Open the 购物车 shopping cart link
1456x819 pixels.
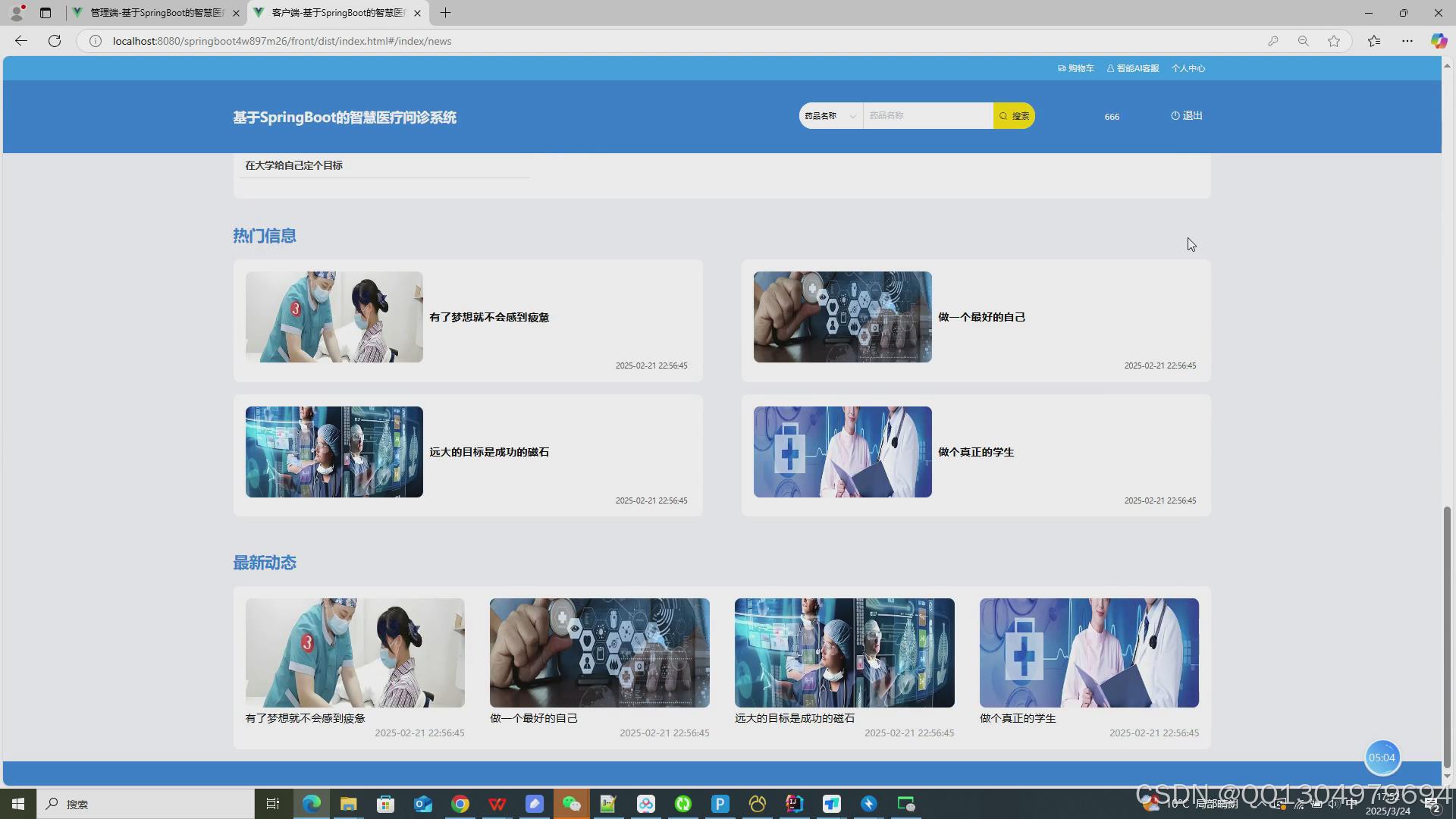[1076, 68]
